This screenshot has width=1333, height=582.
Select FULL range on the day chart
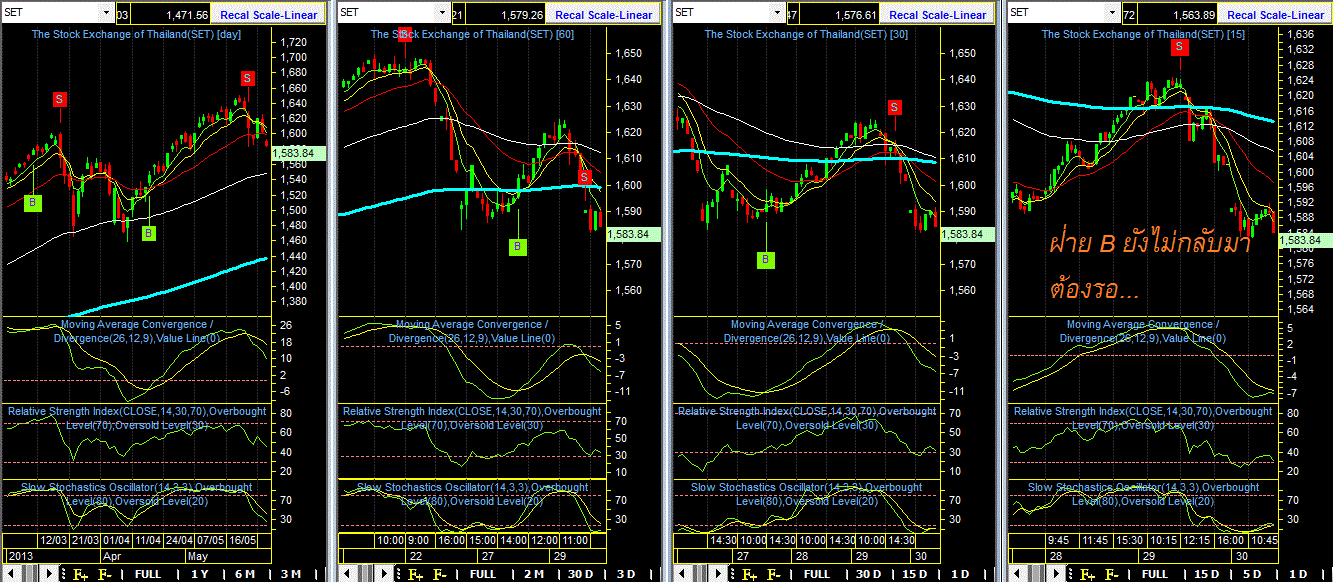coord(148,574)
